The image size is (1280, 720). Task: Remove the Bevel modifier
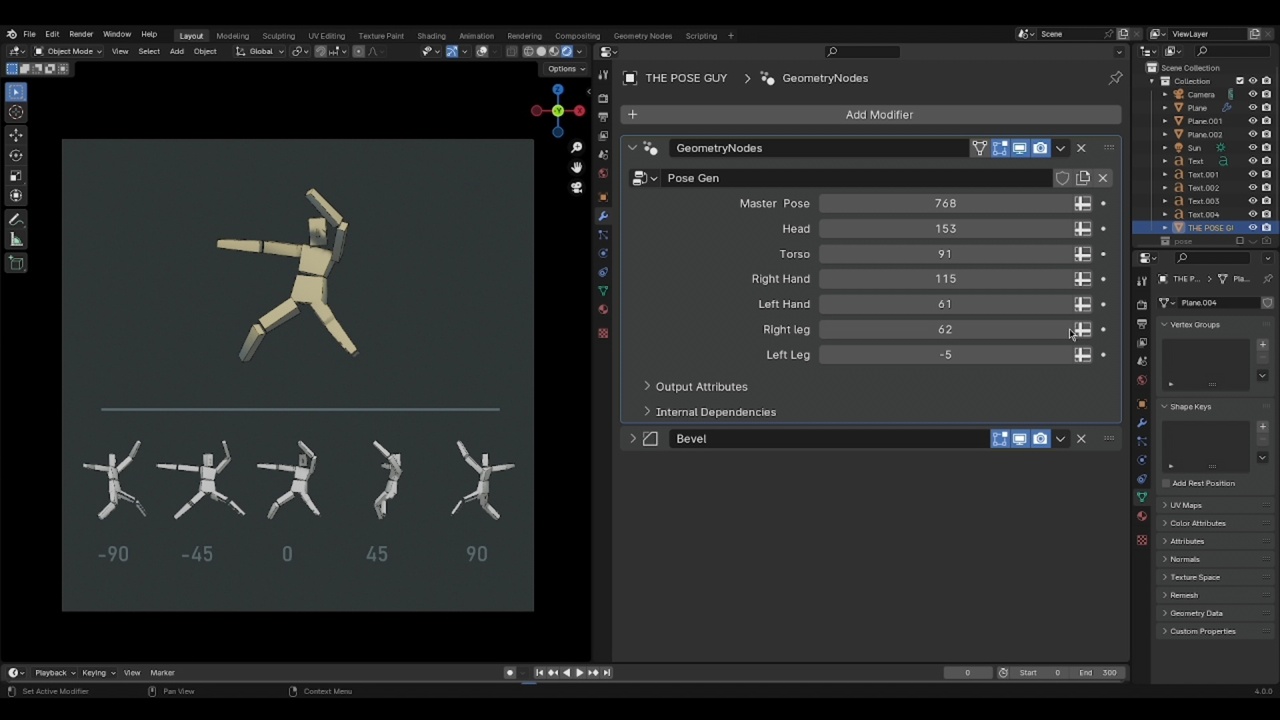click(x=1081, y=439)
